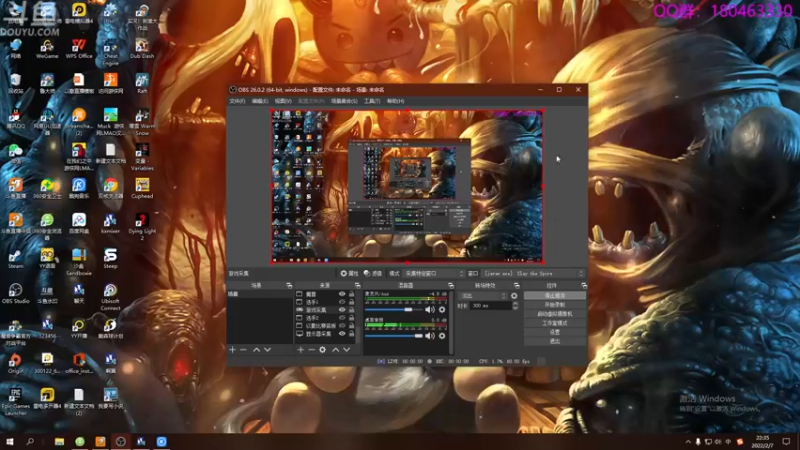This screenshot has width=800, height=450.
Task: Move scene up in Scenes panel
Action: pyautogui.click(x=257, y=349)
